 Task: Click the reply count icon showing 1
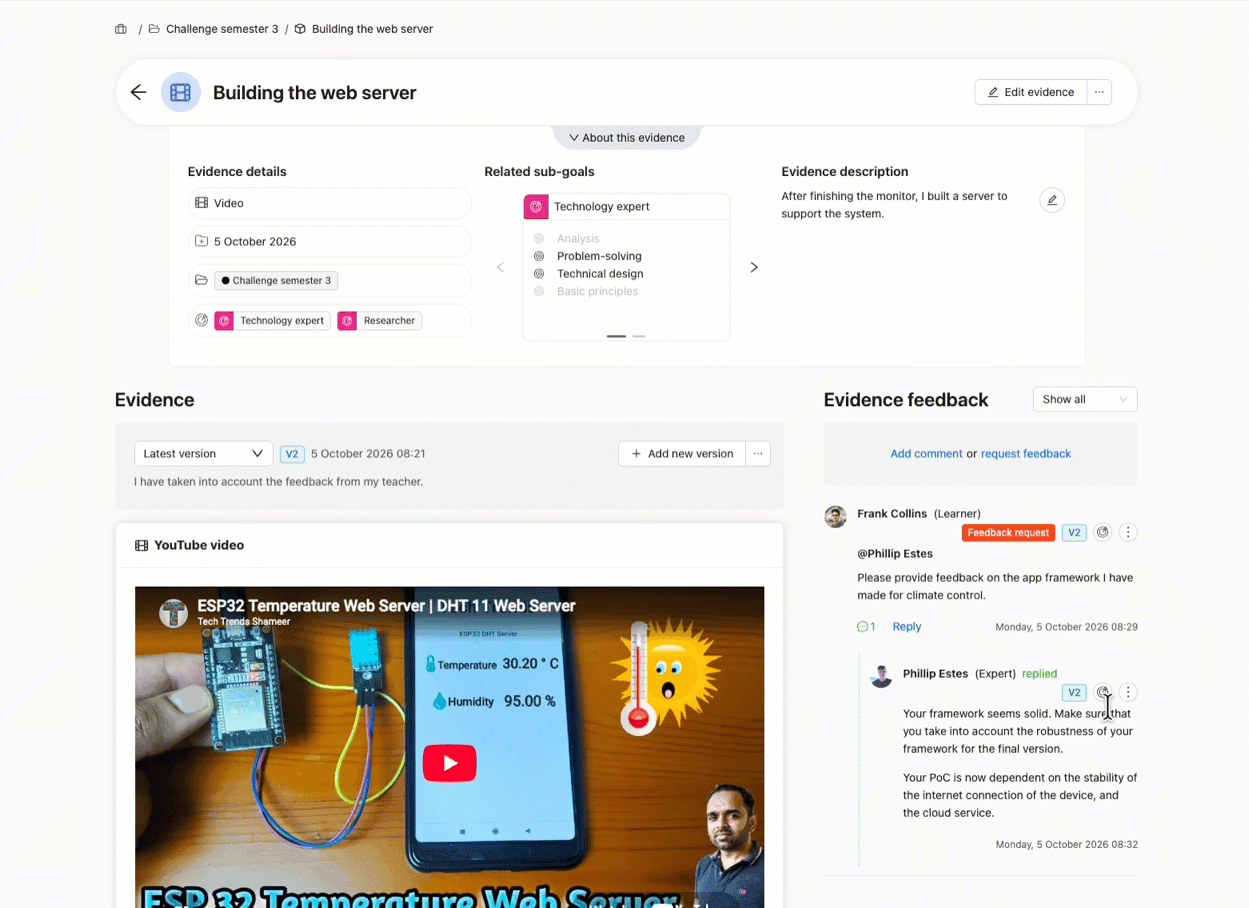[x=866, y=627]
